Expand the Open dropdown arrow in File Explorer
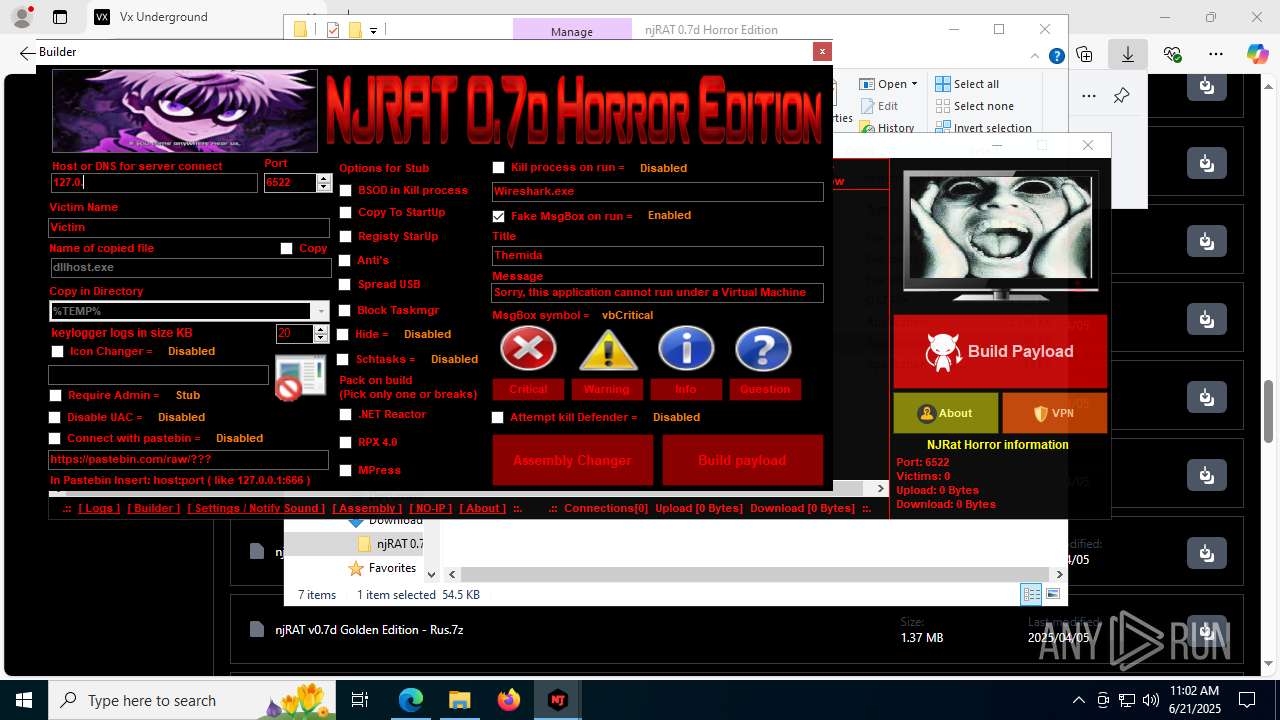Screen dimensions: 1280x720 (x=914, y=84)
